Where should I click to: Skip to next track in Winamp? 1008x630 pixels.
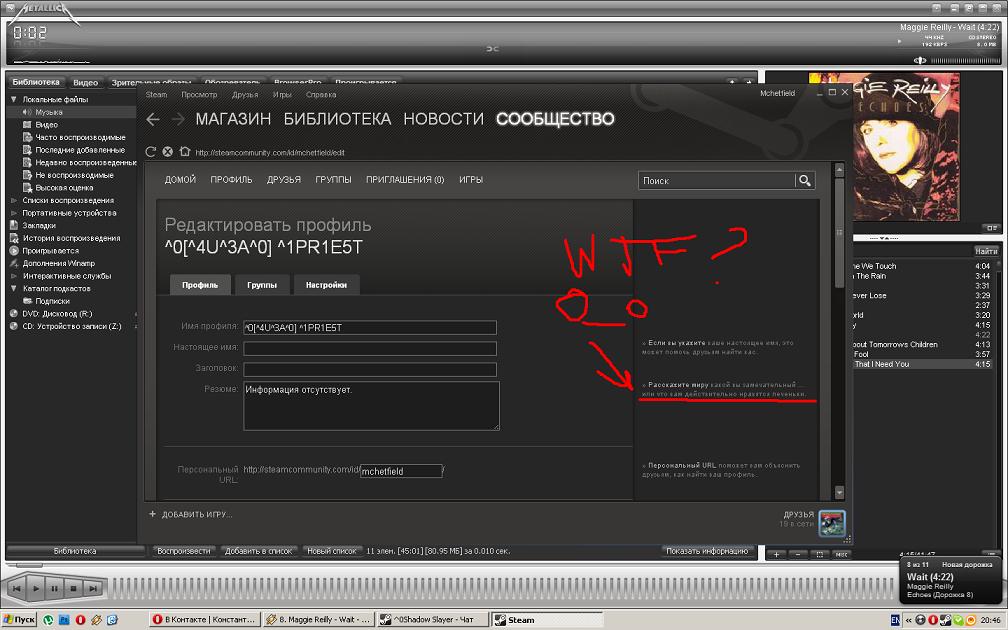tap(92, 589)
